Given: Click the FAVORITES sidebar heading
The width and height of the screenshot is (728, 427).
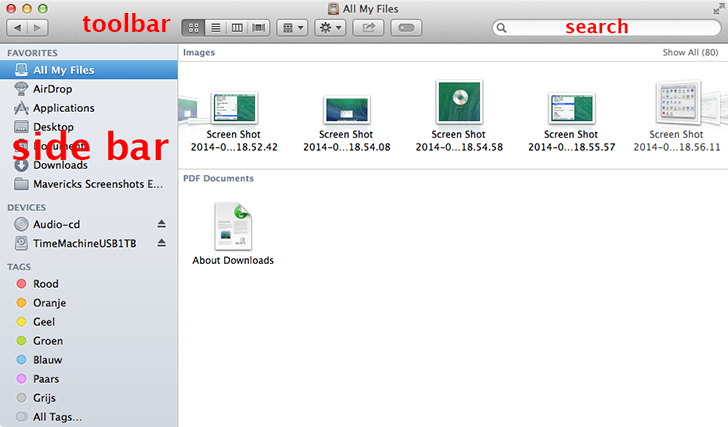Looking at the screenshot, I should [32, 53].
